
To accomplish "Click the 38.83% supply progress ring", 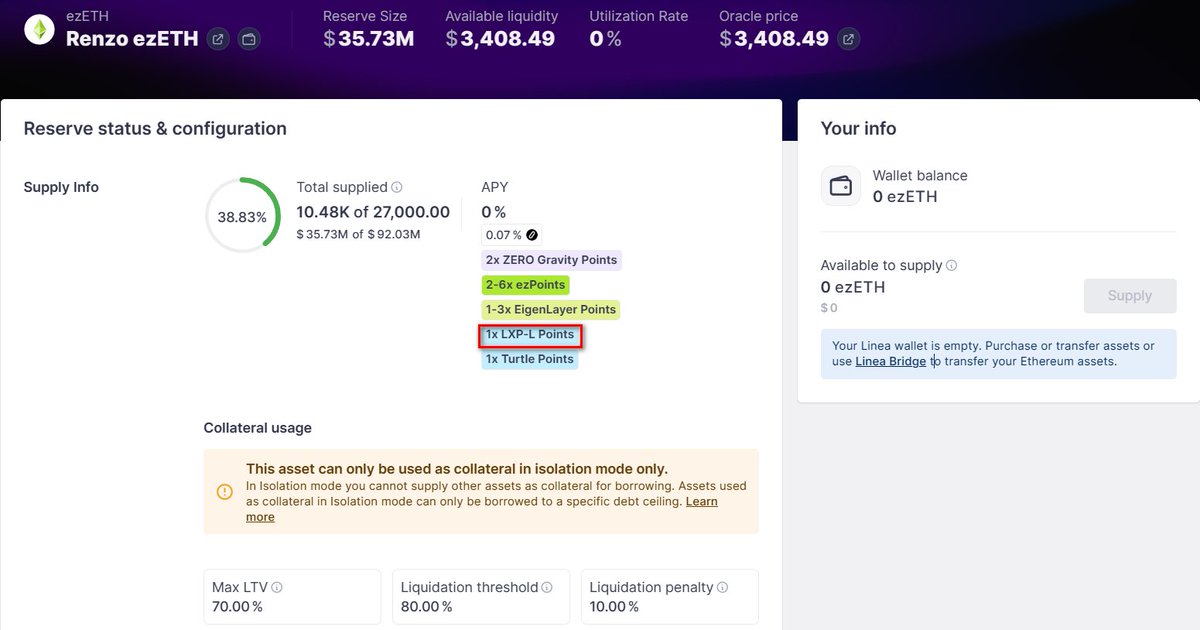I will pyautogui.click(x=243, y=216).
